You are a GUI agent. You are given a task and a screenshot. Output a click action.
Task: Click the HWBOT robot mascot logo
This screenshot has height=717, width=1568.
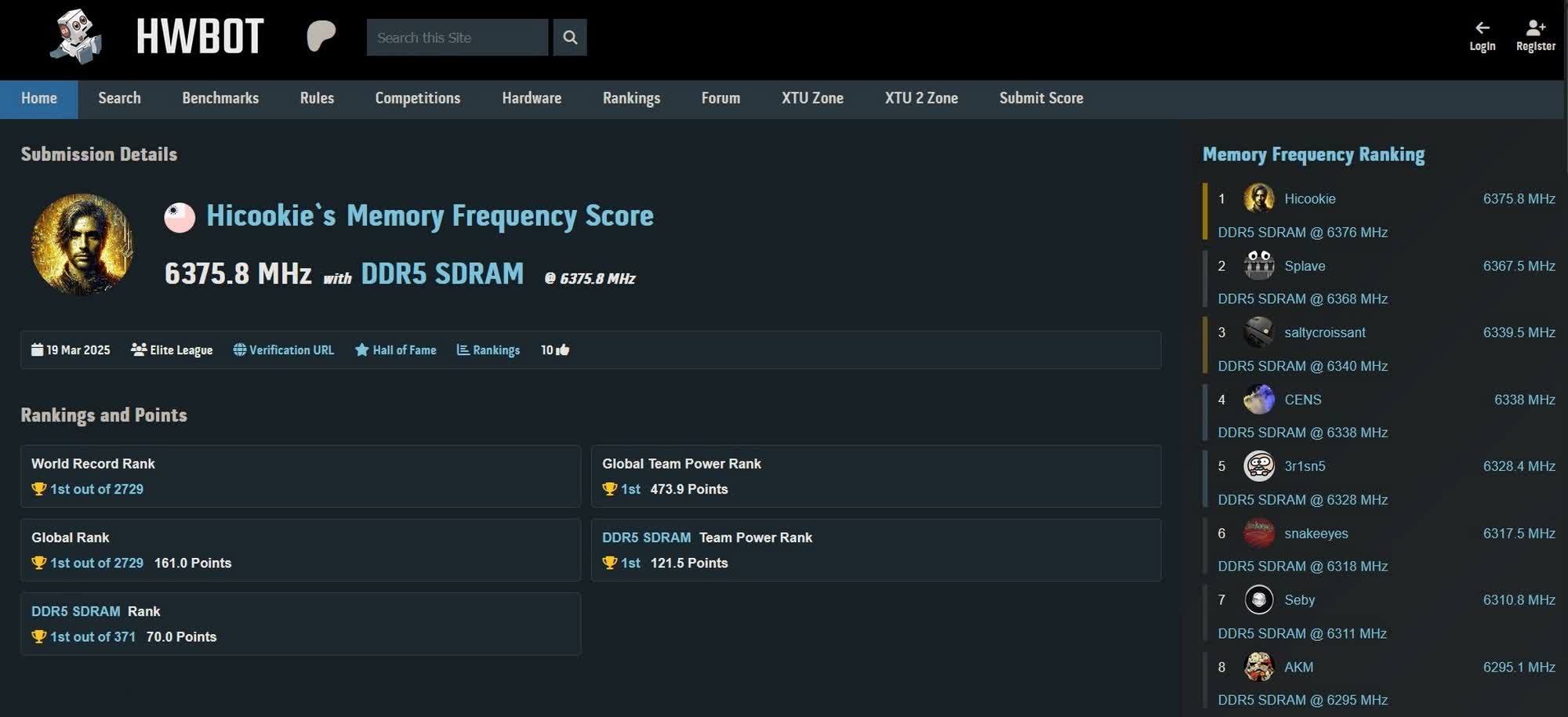pyautogui.click(x=76, y=37)
